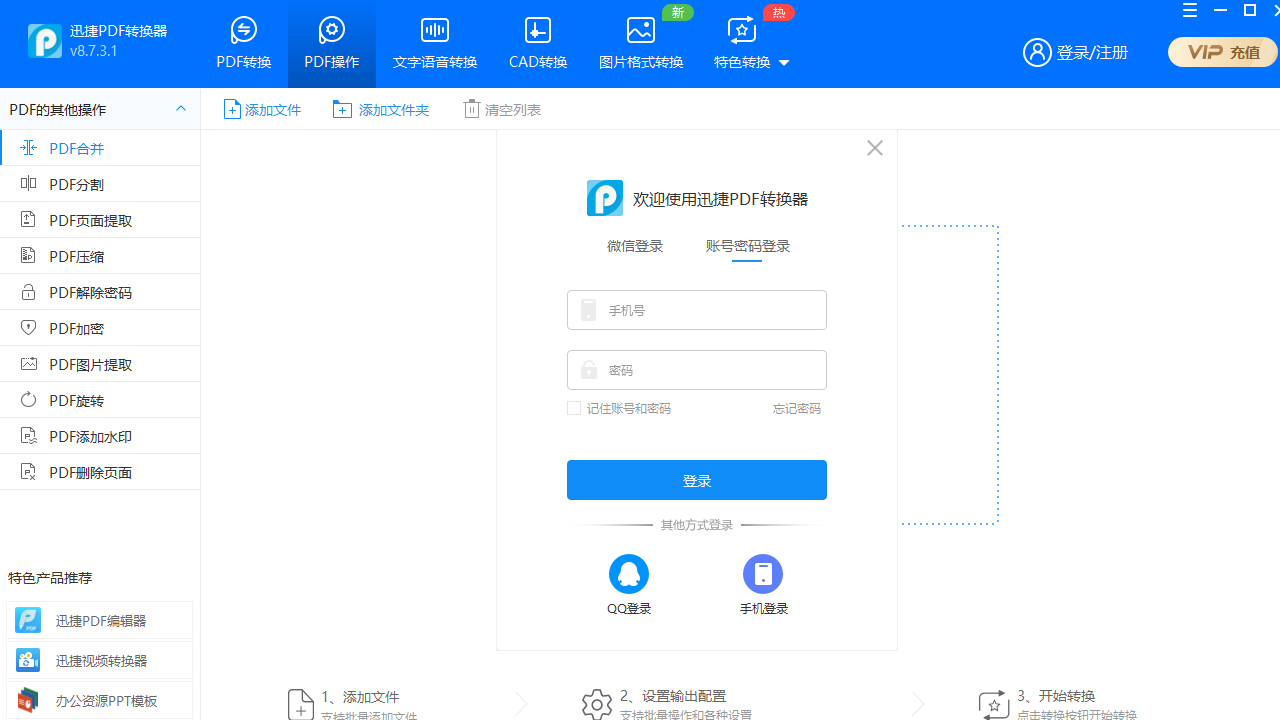Image resolution: width=1280 pixels, height=720 pixels.
Task: Select PDF合并 in the sidebar
Action: pos(100,148)
